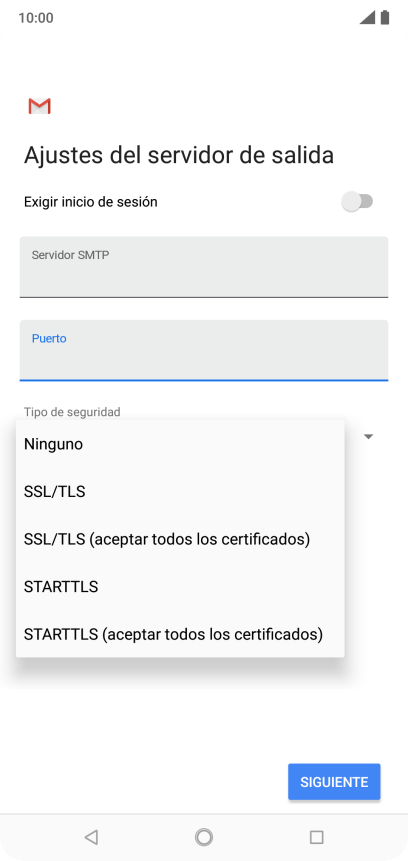Tap the Gmail logo icon

pos(40,106)
